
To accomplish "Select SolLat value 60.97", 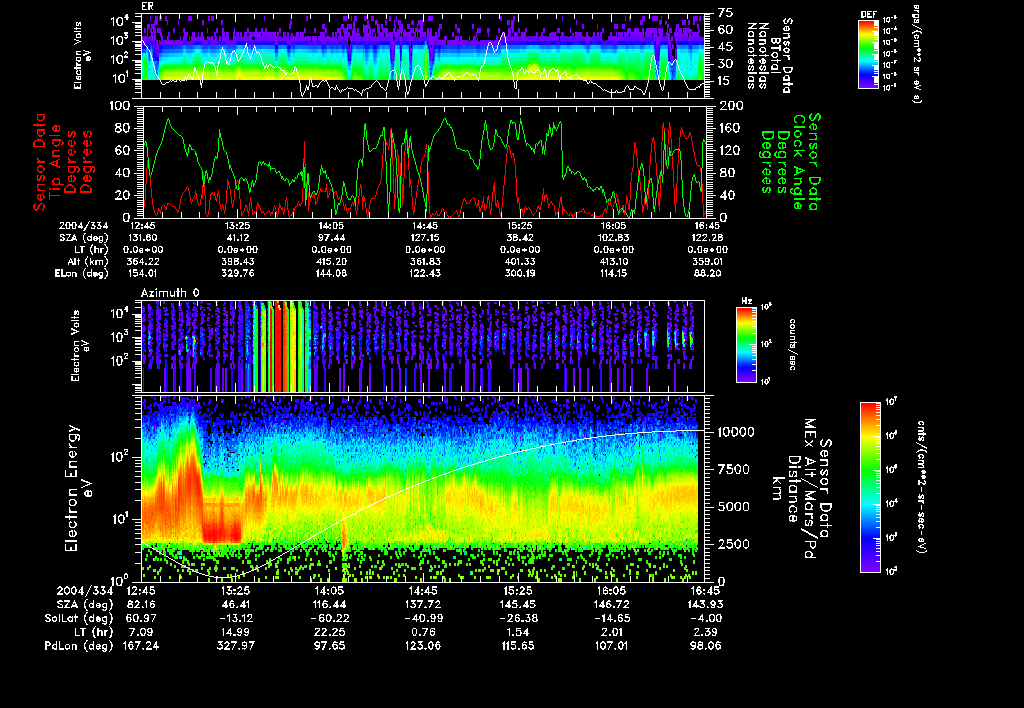I will click(141, 618).
